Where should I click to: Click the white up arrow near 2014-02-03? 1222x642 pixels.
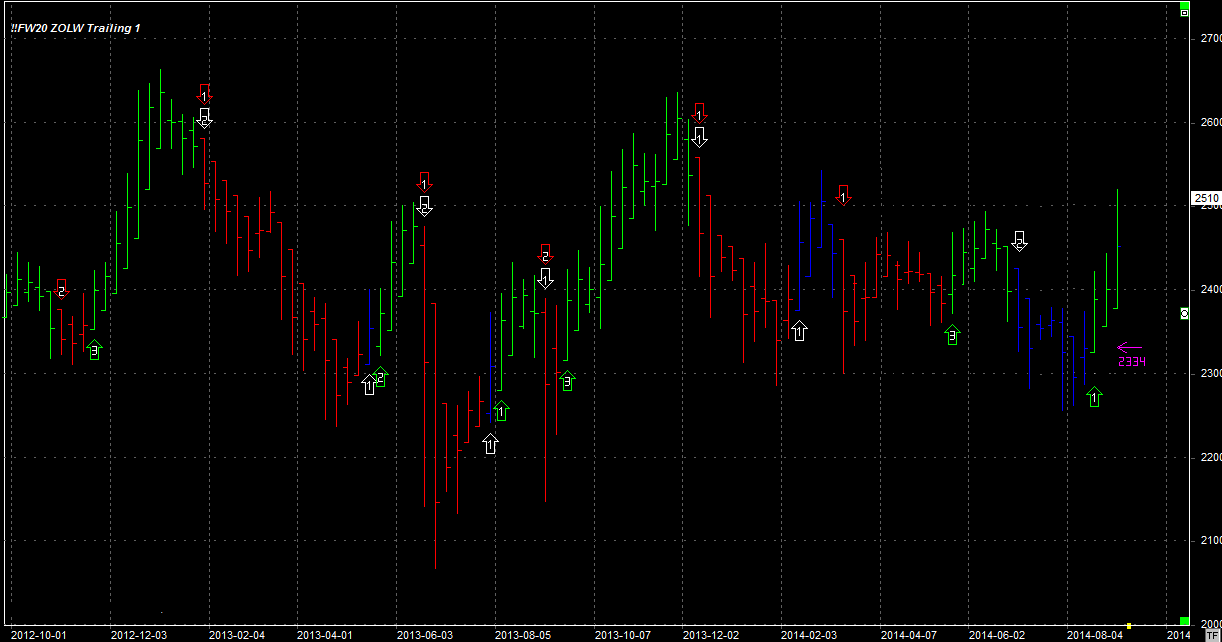(x=799, y=330)
